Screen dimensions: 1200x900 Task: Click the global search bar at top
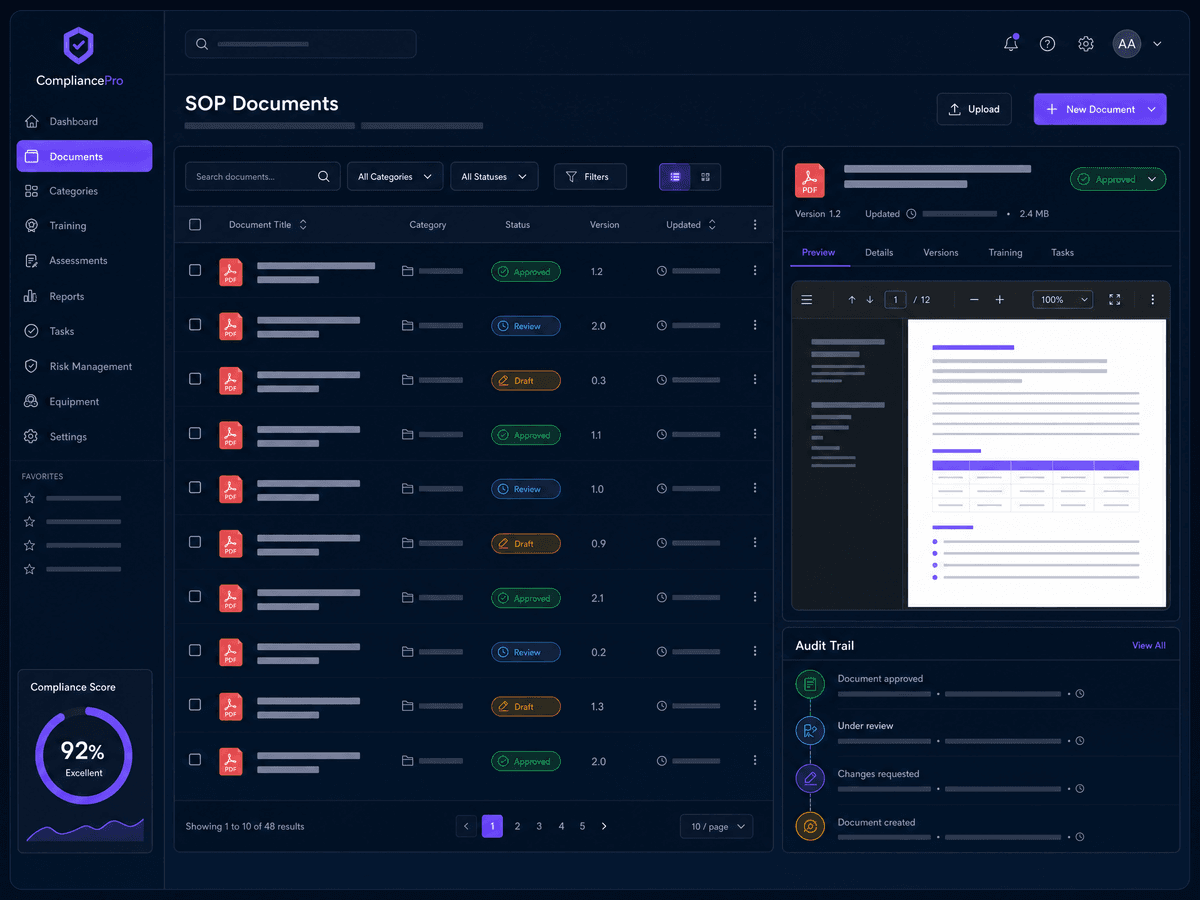pos(301,44)
